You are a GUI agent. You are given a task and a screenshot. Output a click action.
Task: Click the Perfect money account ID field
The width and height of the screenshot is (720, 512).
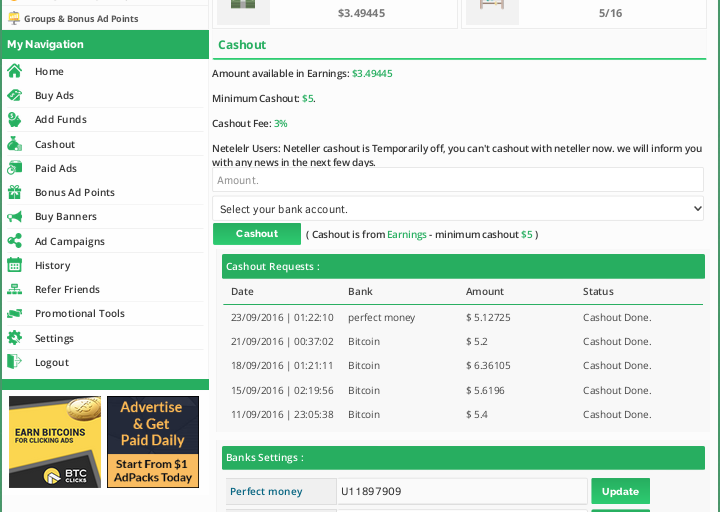click(x=462, y=491)
